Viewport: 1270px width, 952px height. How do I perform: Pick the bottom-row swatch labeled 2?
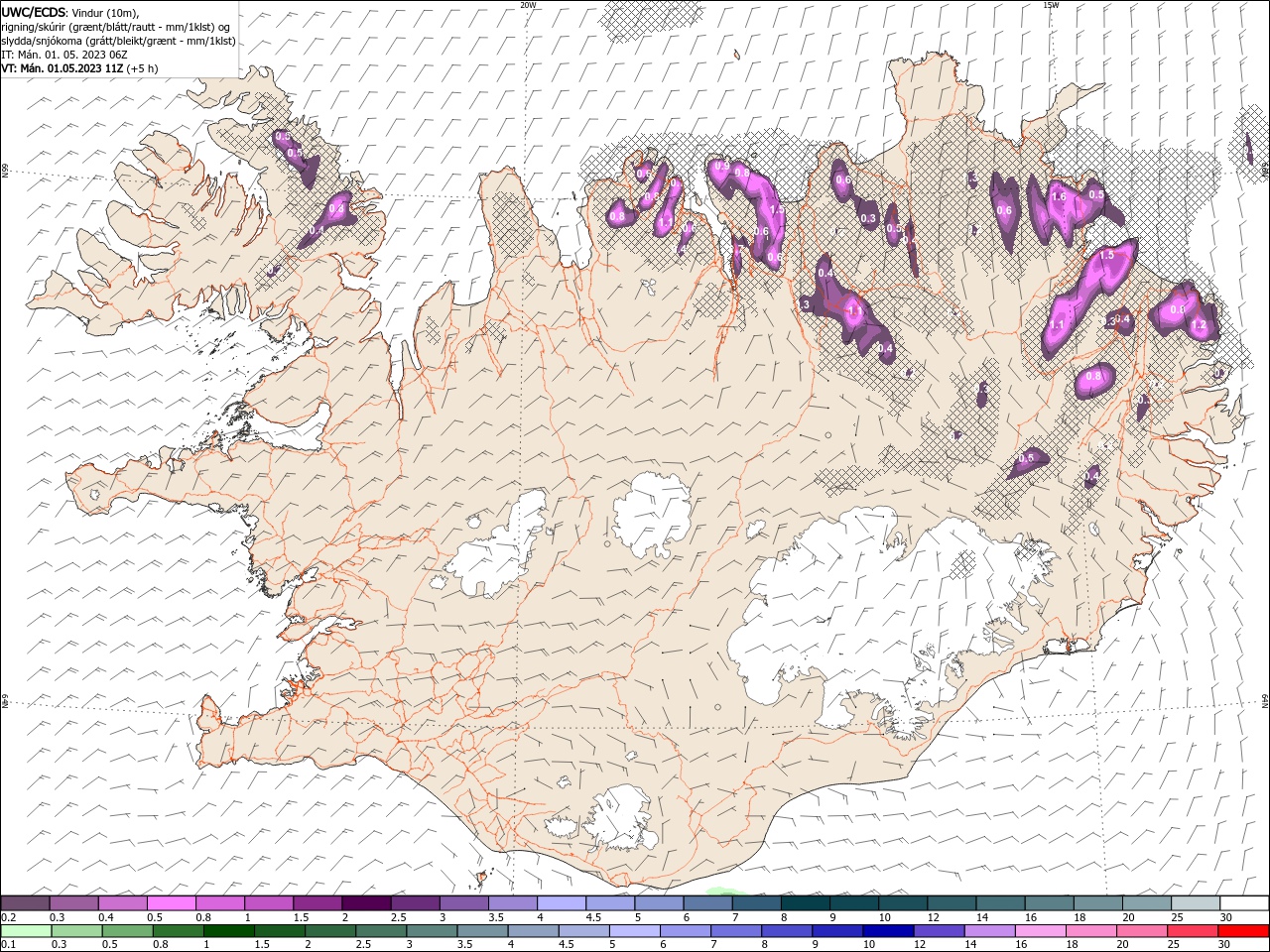point(330,931)
